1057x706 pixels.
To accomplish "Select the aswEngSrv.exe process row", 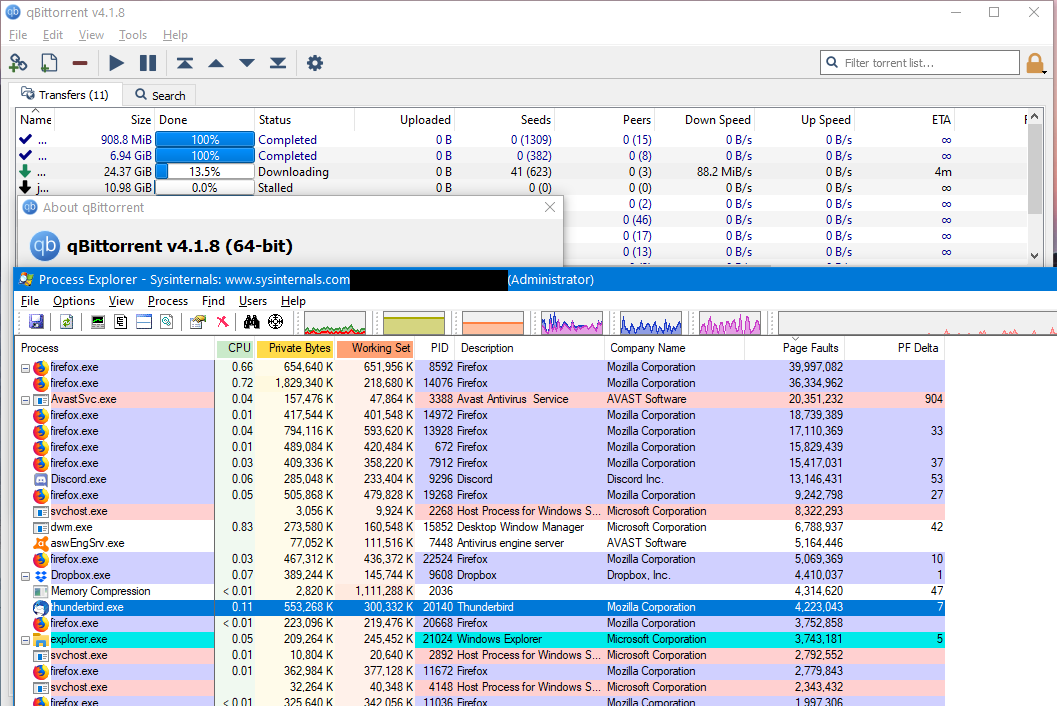I will tap(479, 543).
